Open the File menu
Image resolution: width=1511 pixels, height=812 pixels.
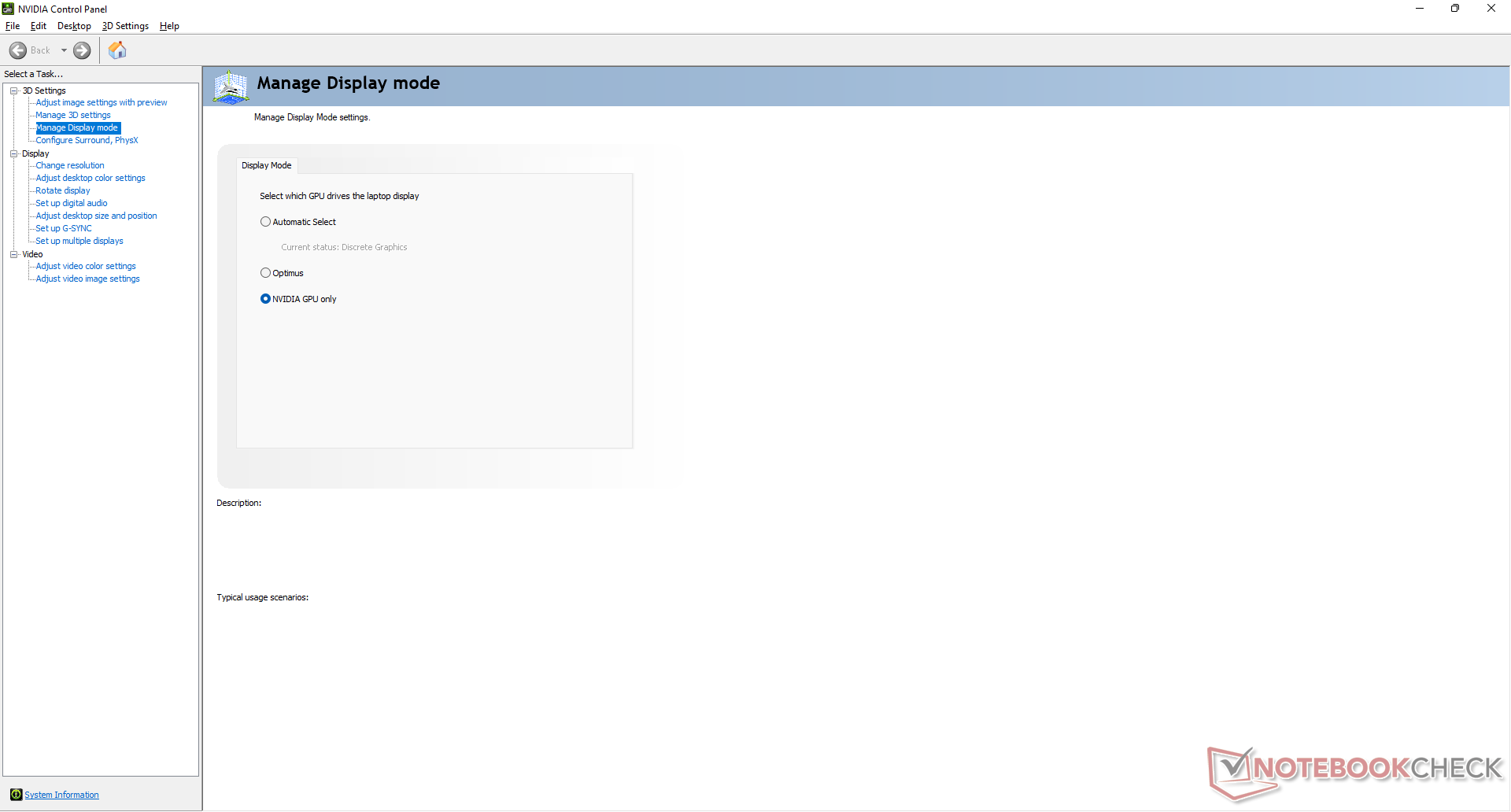tap(13, 26)
